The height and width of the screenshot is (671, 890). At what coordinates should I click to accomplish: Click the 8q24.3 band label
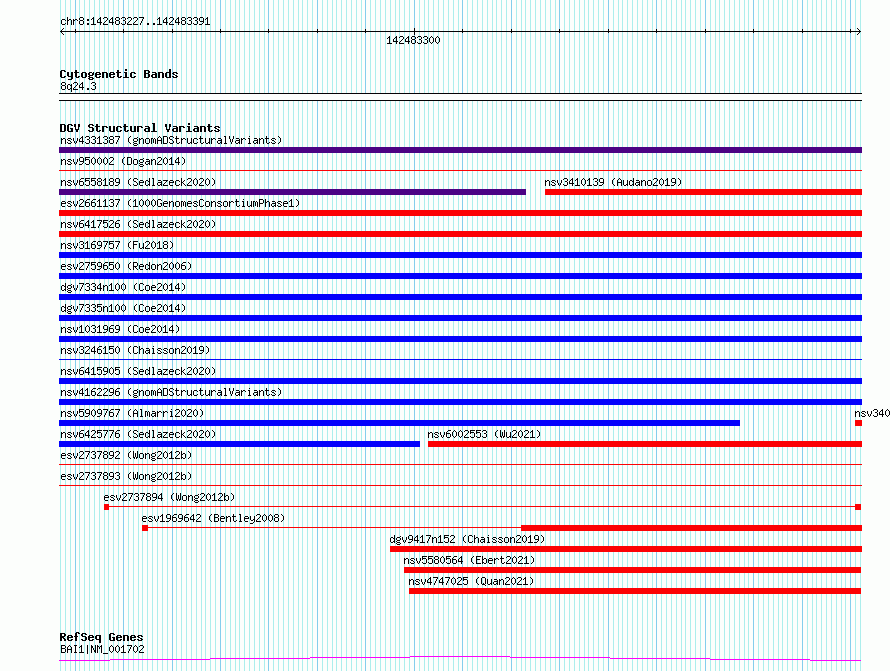pos(78,86)
